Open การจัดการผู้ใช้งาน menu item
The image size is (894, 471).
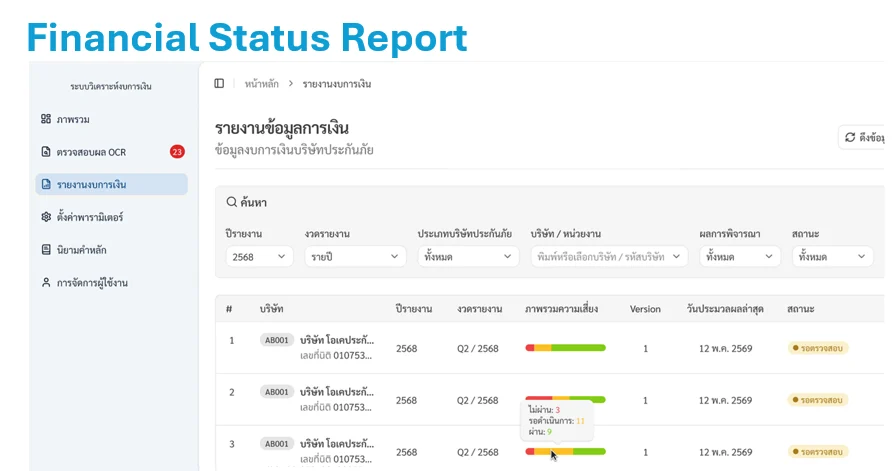(x=111, y=282)
